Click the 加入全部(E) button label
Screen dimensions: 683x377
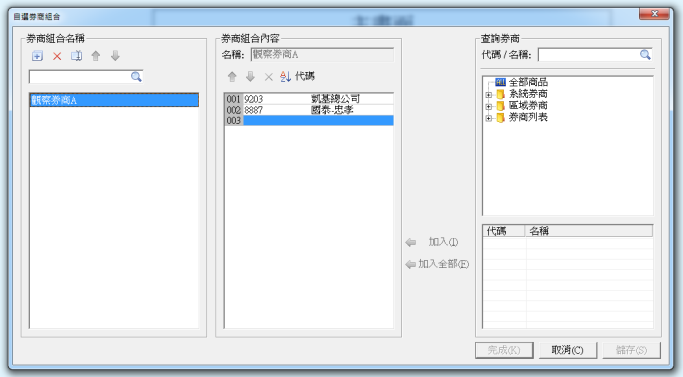[x=443, y=264]
